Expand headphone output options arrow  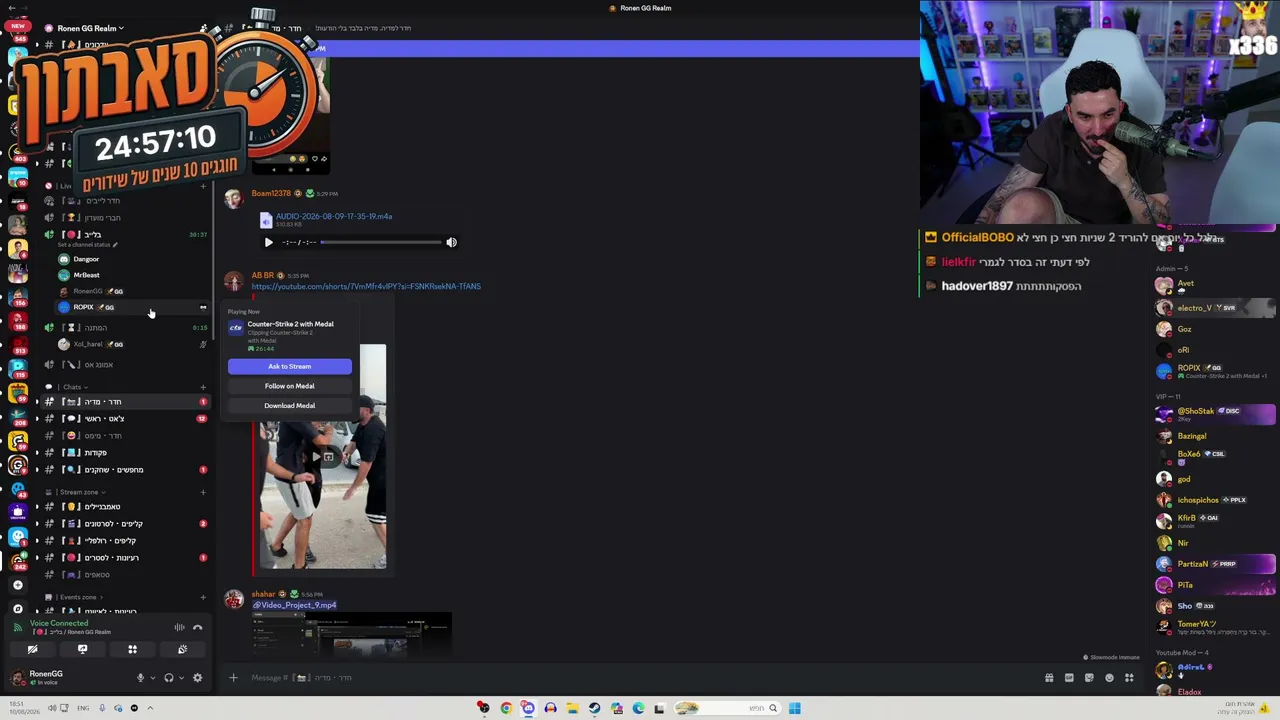[x=182, y=678]
